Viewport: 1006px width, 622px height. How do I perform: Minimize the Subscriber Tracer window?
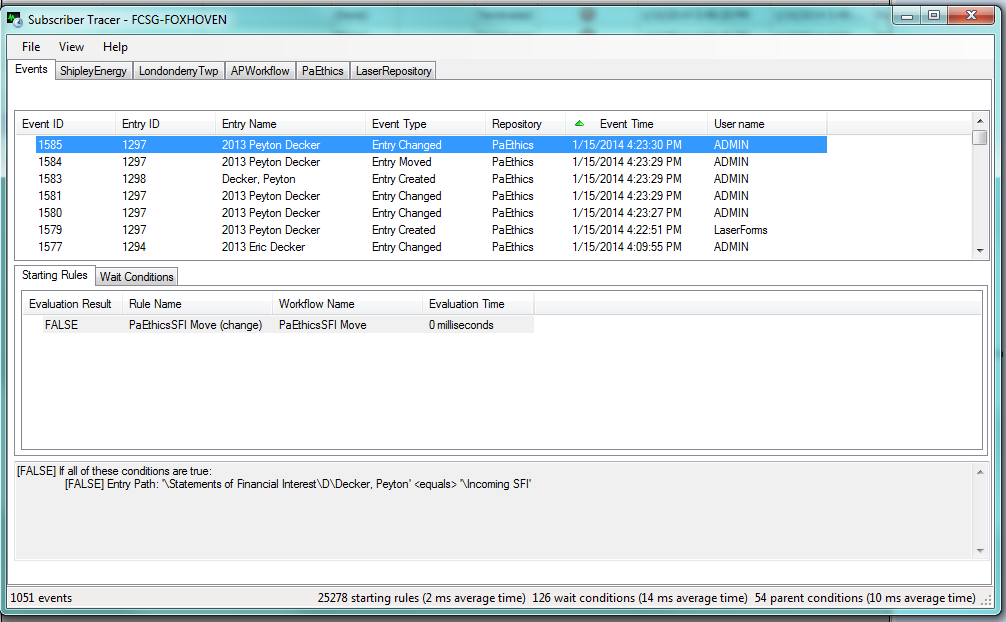(x=907, y=15)
